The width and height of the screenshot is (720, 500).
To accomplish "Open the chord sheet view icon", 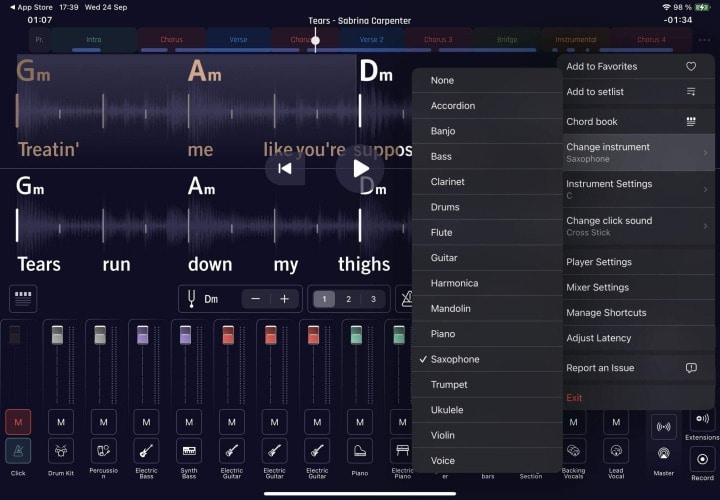I will [23, 298].
